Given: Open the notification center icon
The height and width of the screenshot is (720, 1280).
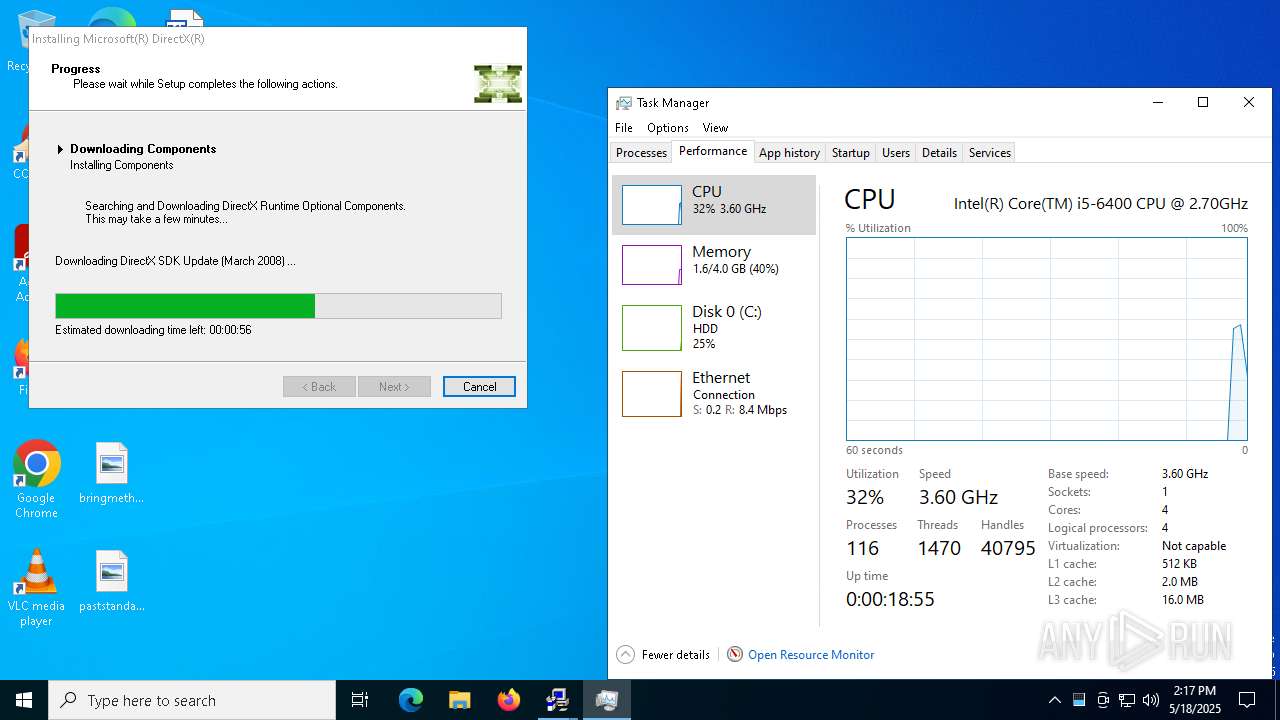Looking at the screenshot, I should pos(1247,700).
